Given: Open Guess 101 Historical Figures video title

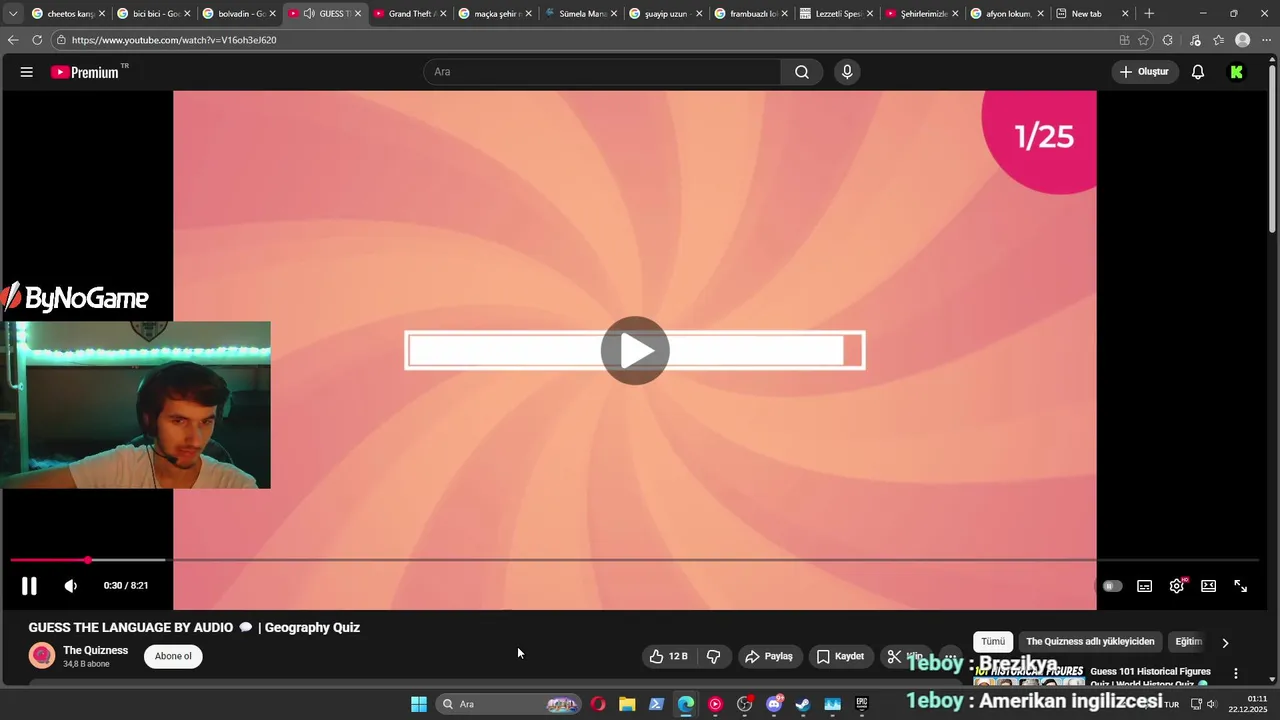Looking at the screenshot, I should coord(1150,677).
